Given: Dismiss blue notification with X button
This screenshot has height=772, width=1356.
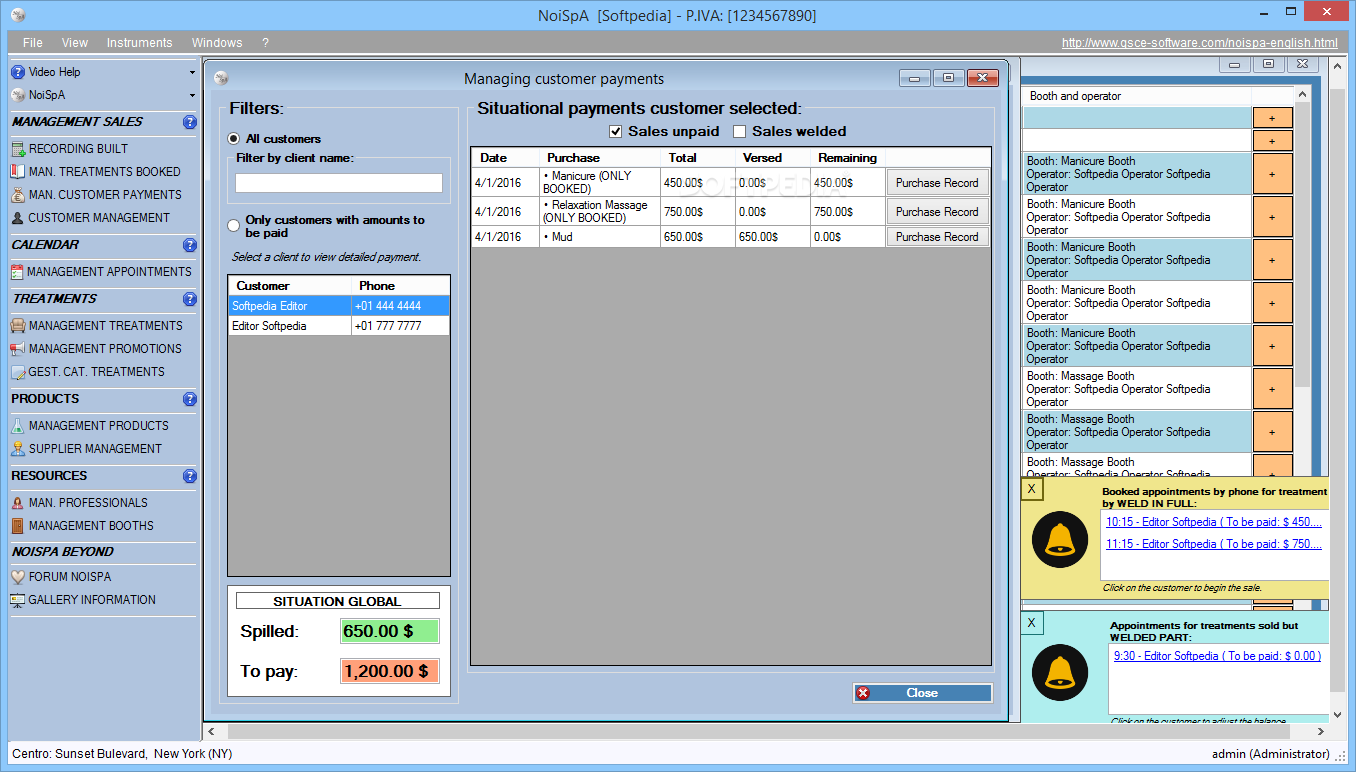Looking at the screenshot, I should 1031,623.
